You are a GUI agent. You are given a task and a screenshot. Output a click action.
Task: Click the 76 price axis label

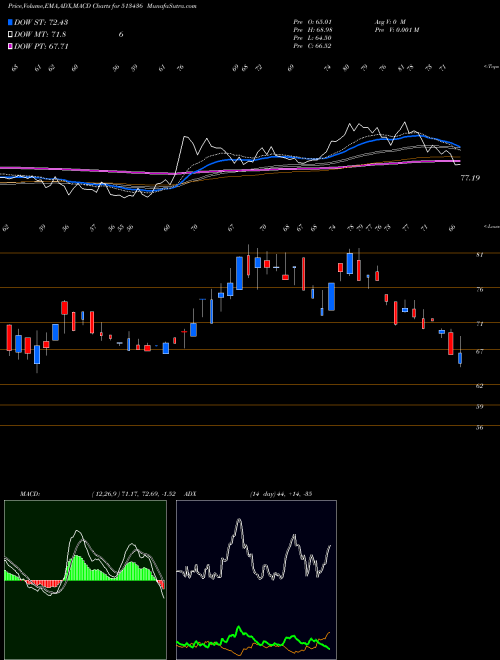tap(479, 290)
